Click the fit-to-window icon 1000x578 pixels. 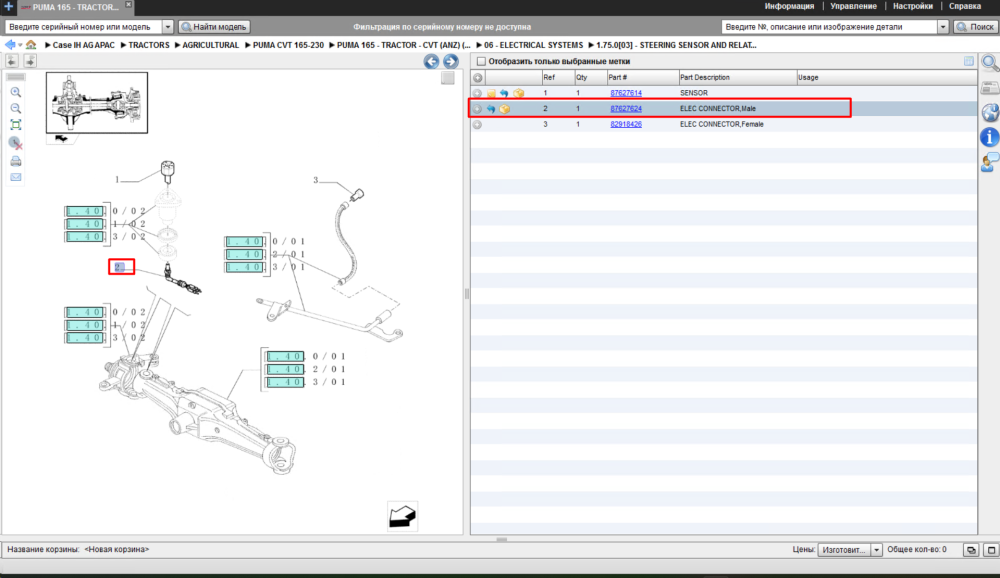click(16, 125)
